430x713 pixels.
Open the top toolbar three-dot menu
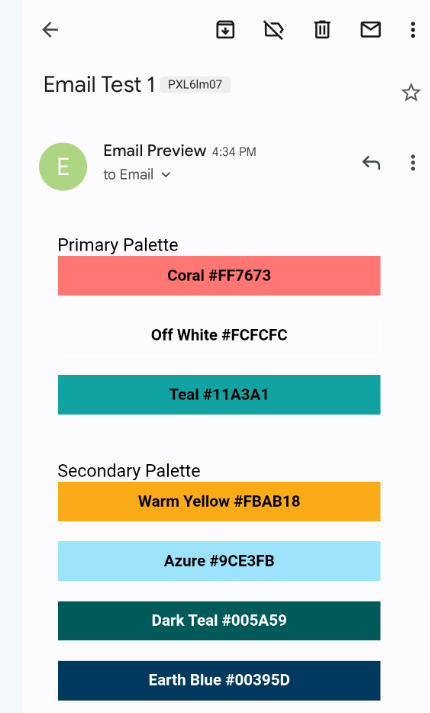[413, 30]
